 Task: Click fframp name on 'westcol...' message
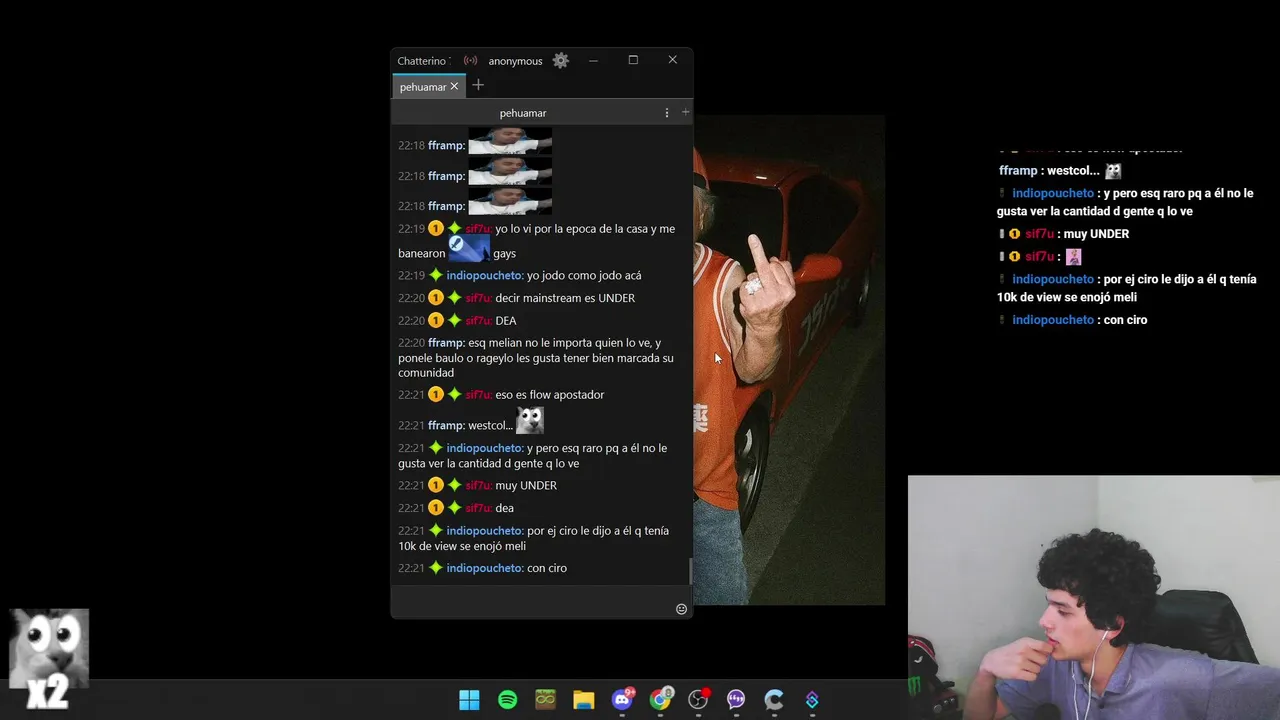pos(446,425)
